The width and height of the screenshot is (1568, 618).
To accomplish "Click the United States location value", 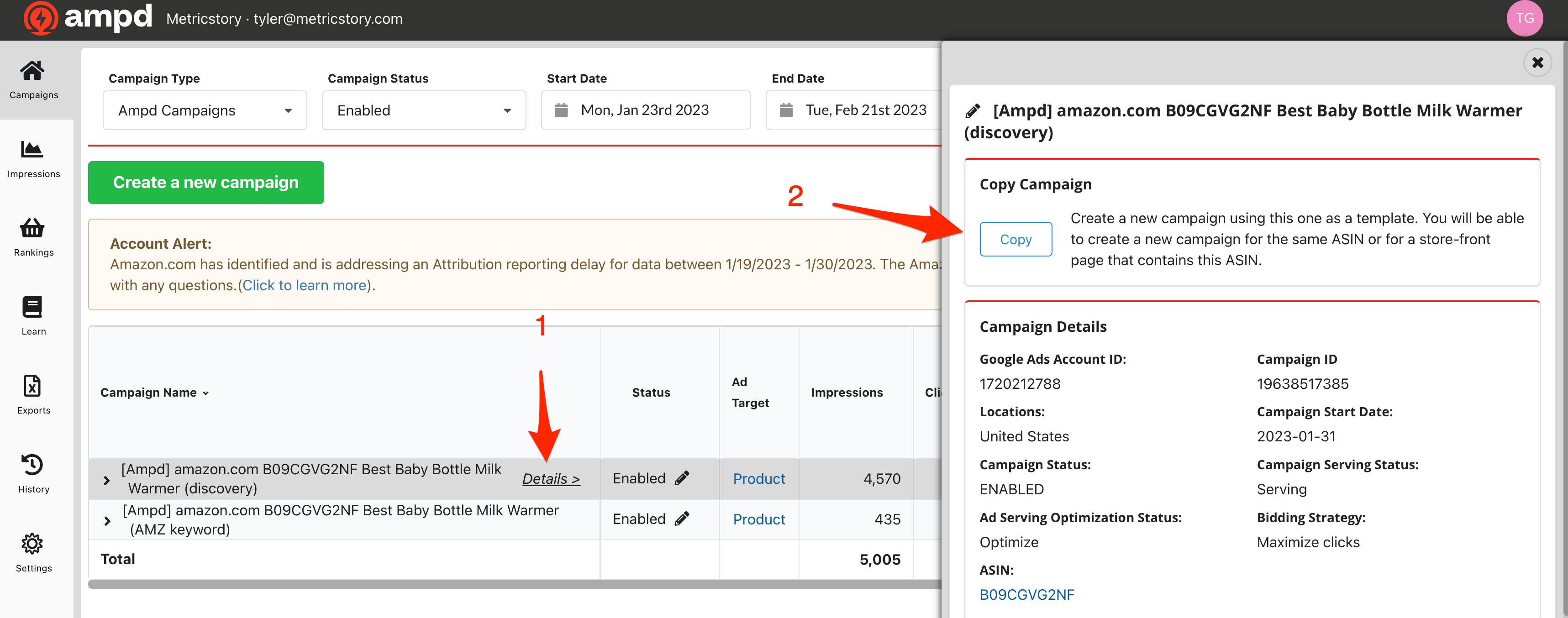I will tap(1024, 436).
